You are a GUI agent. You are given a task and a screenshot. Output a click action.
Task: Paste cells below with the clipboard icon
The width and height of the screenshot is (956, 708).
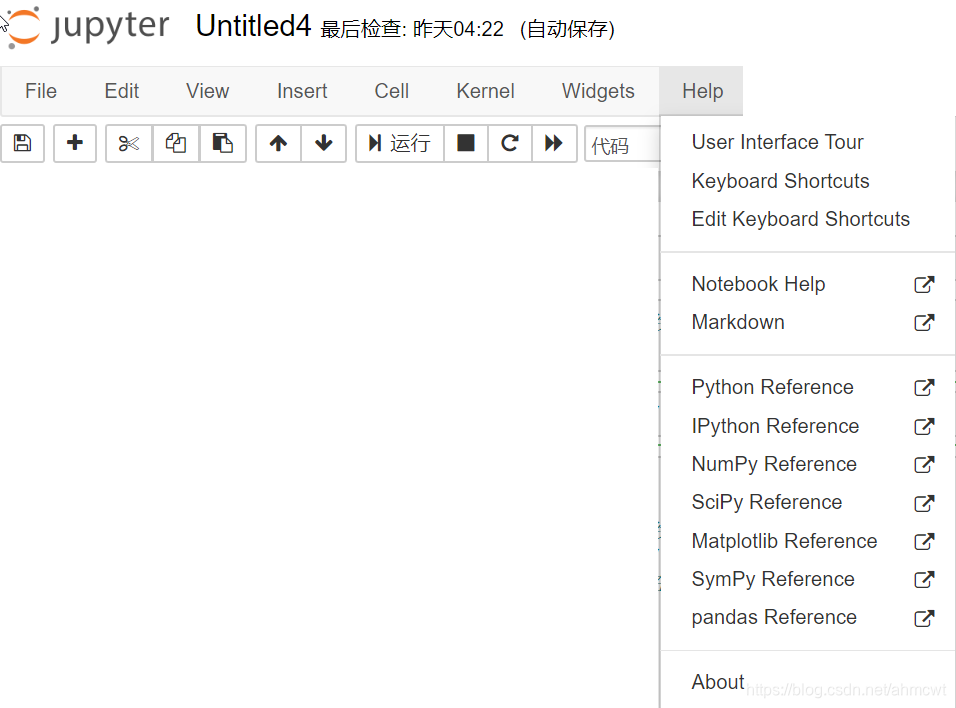coord(222,143)
